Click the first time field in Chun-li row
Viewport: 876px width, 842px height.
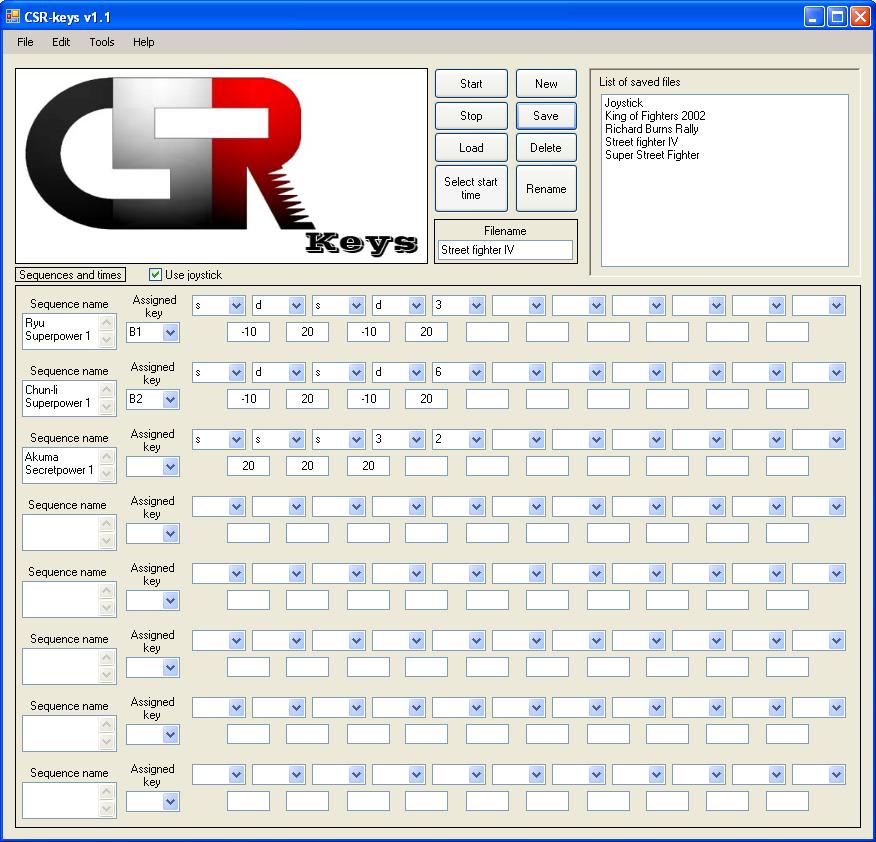[x=248, y=399]
